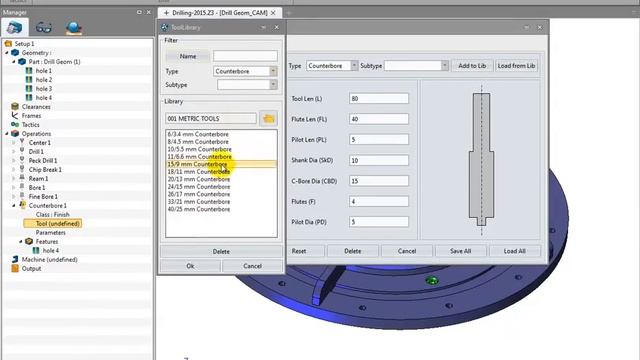The width and height of the screenshot is (640, 360).
Task: Click the Geometry cube icon
Action: (x=15, y=53)
